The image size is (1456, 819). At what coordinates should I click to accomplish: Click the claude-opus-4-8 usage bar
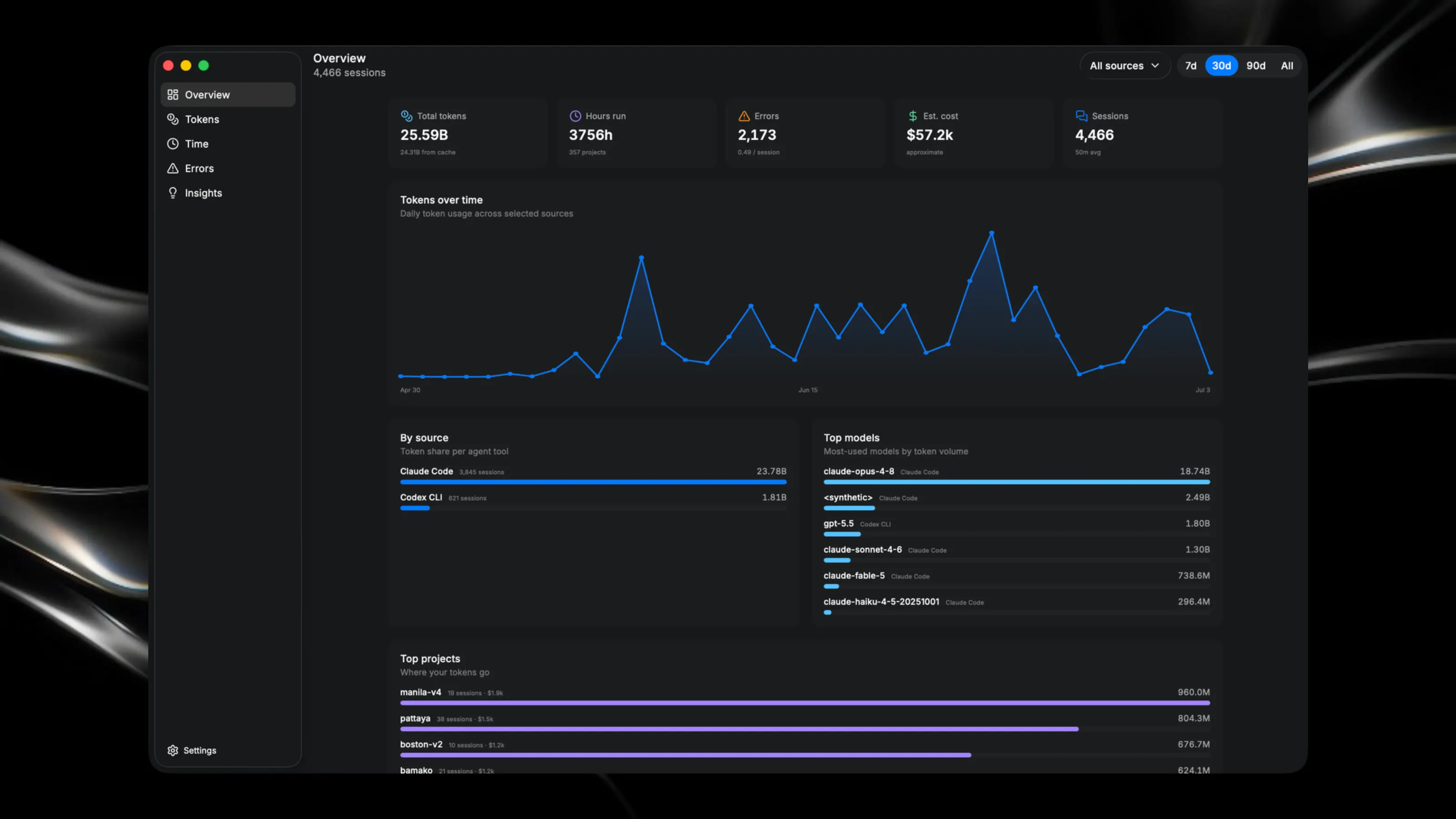(x=1017, y=482)
